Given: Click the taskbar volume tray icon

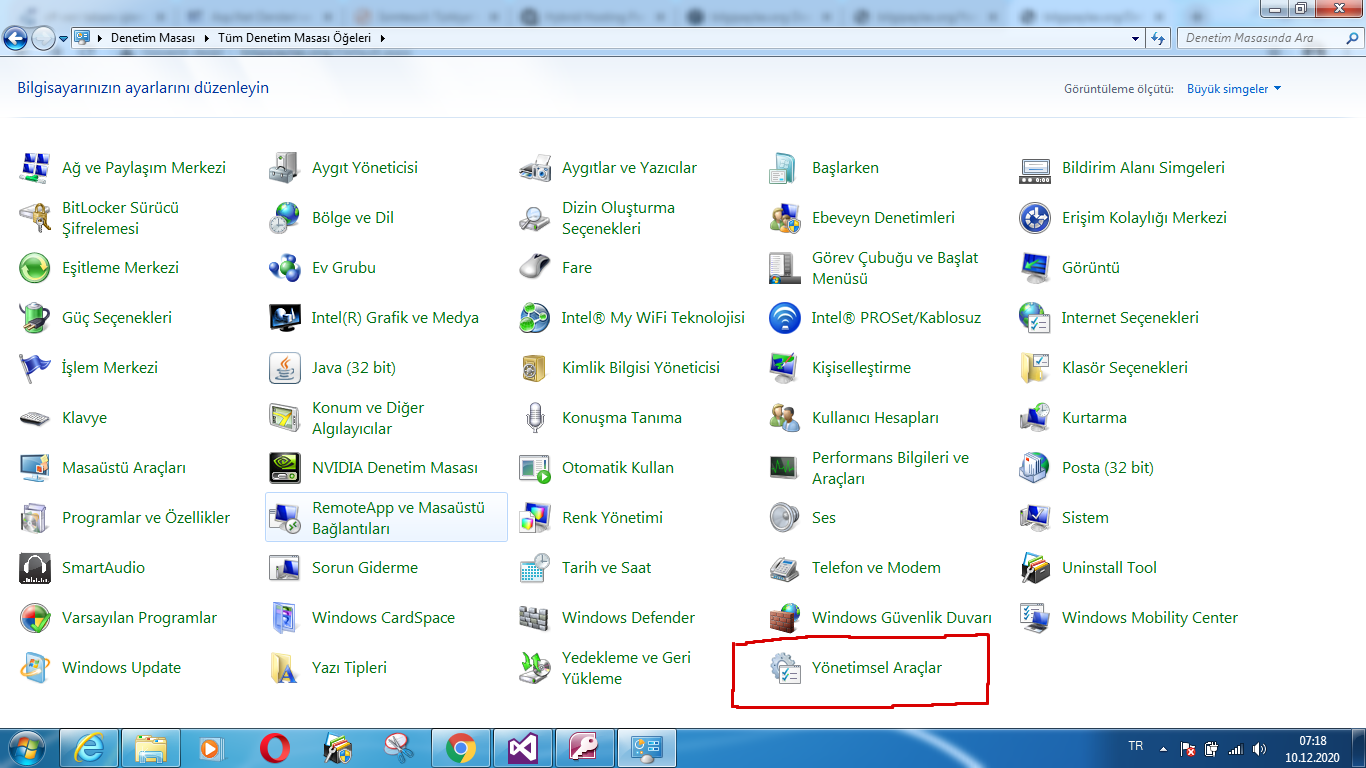Looking at the screenshot, I should 1259,748.
